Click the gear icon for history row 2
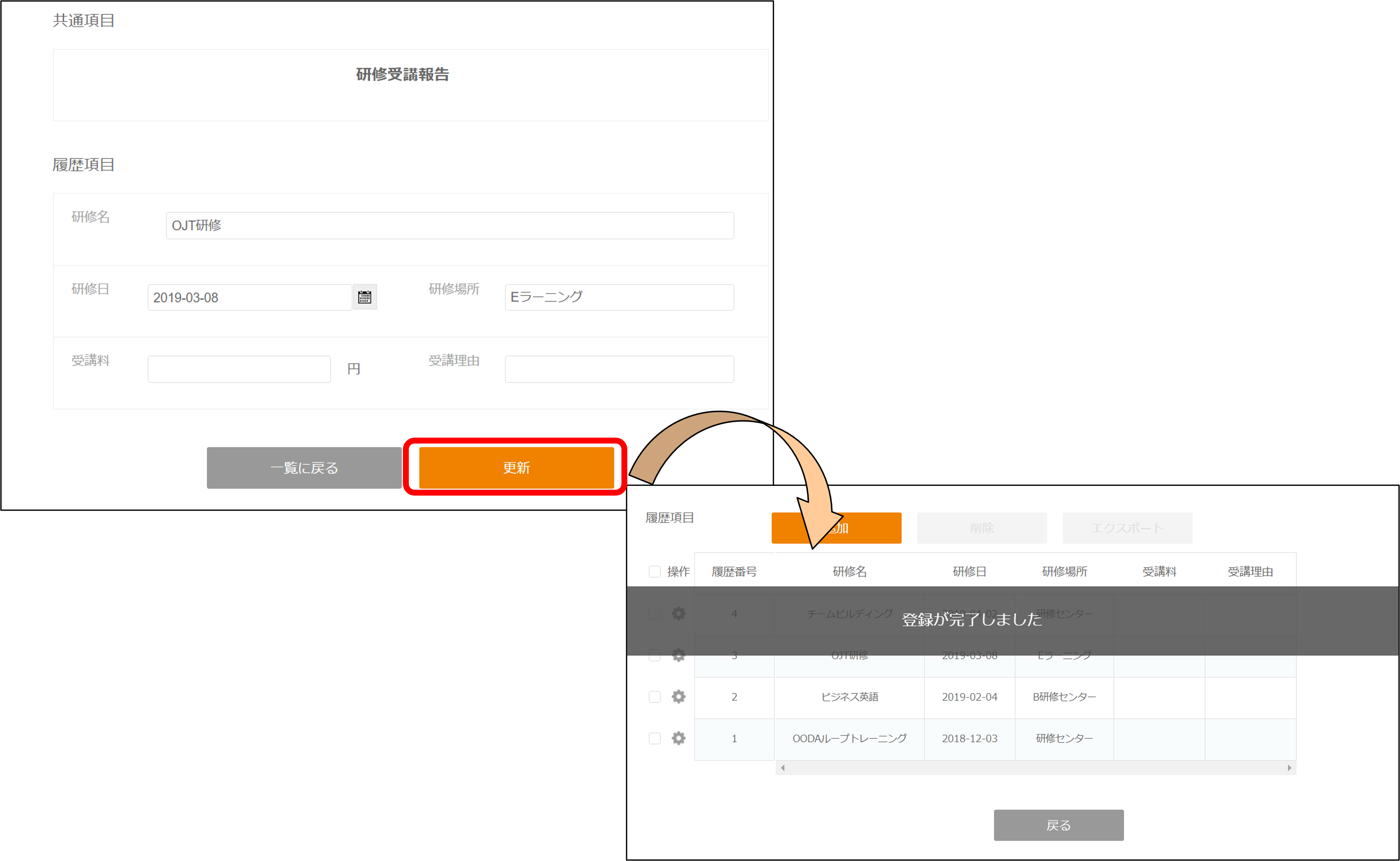 tap(678, 696)
